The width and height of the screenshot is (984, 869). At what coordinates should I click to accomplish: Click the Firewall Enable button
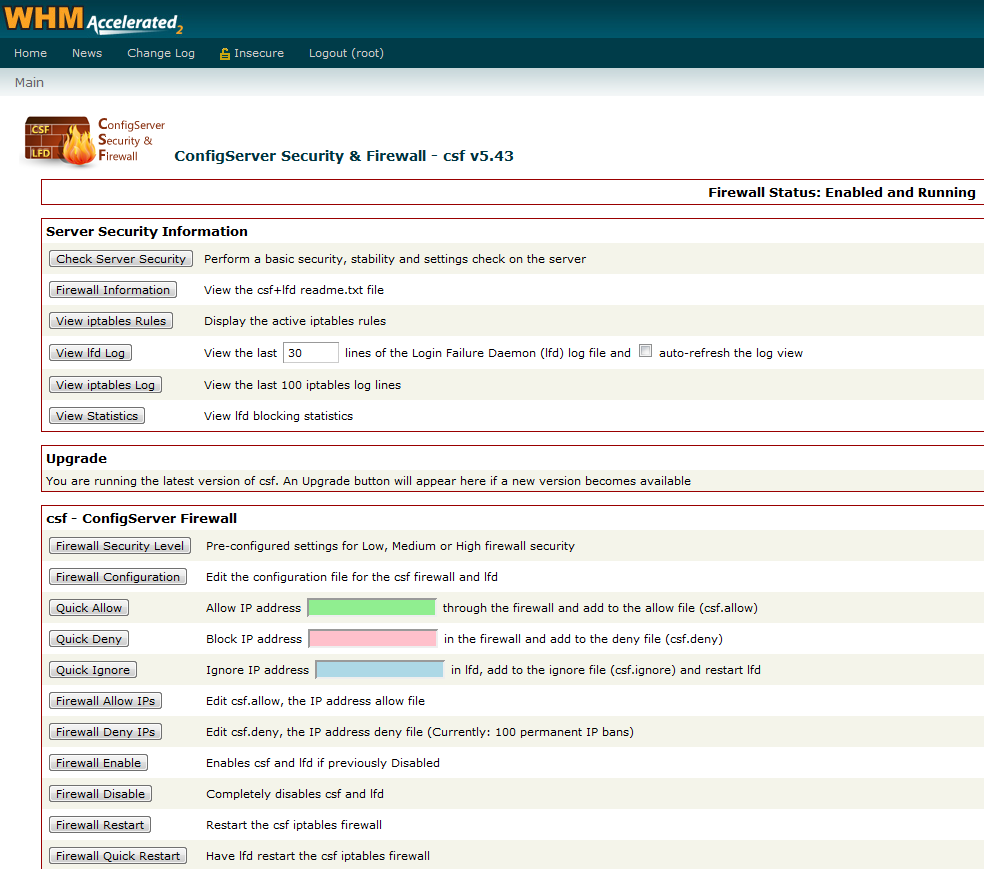pos(99,763)
